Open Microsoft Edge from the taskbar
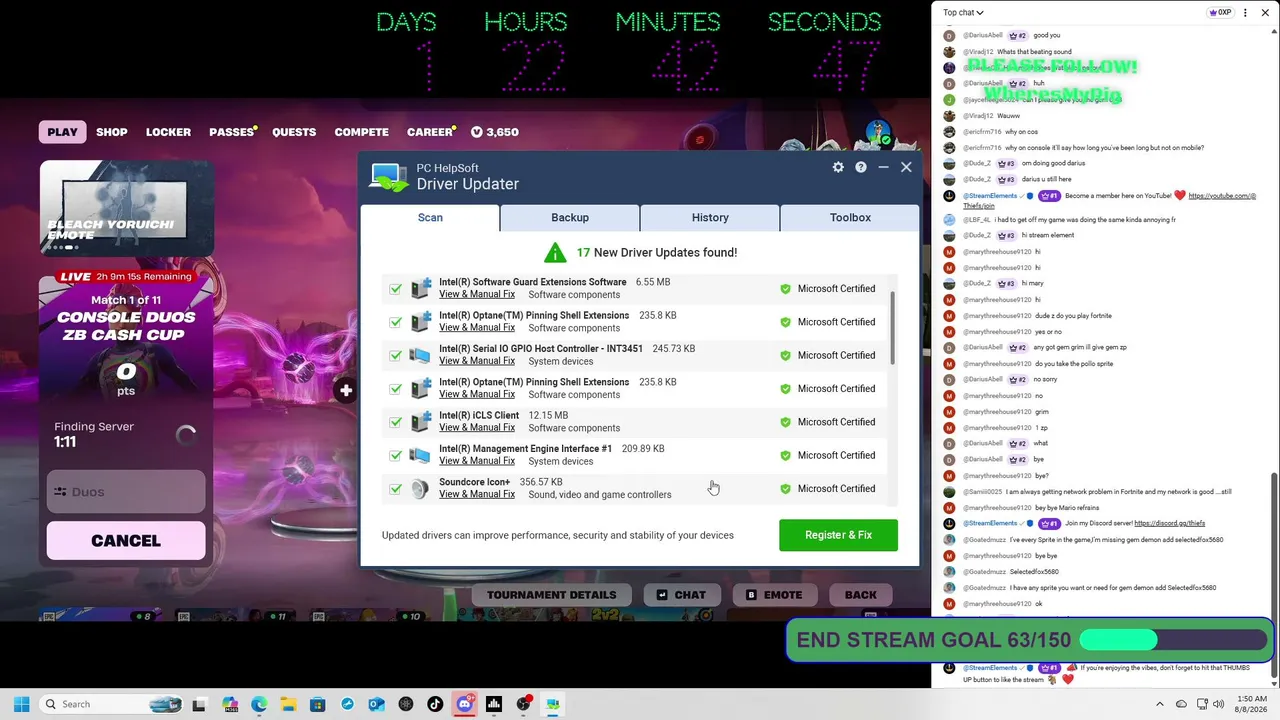 tap(259, 704)
